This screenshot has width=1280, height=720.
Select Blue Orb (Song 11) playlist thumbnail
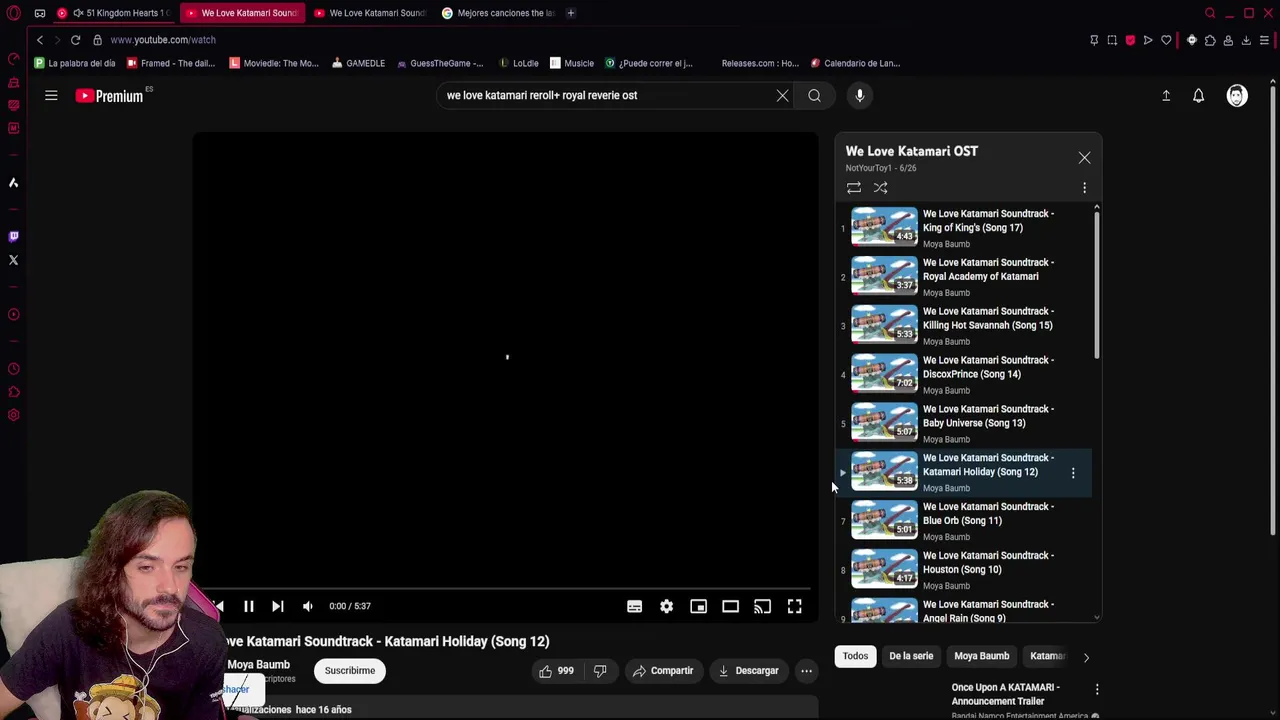(884, 520)
